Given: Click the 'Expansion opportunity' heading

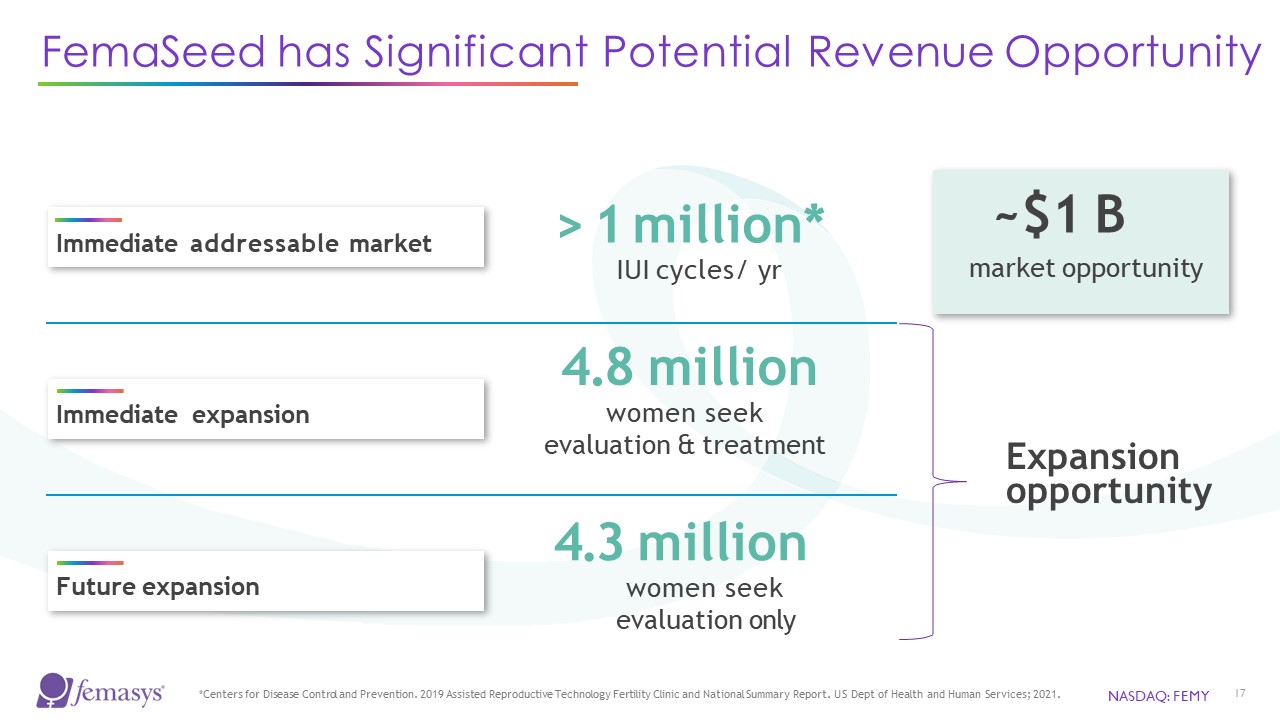Looking at the screenshot, I should [1108, 474].
